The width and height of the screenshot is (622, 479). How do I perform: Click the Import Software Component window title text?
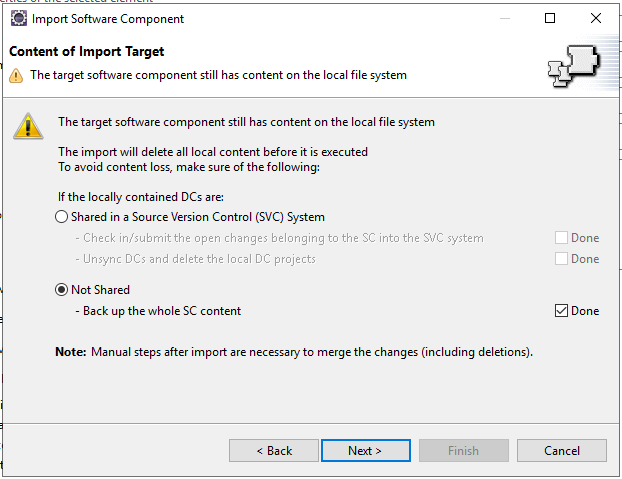click(x=108, y=19)
